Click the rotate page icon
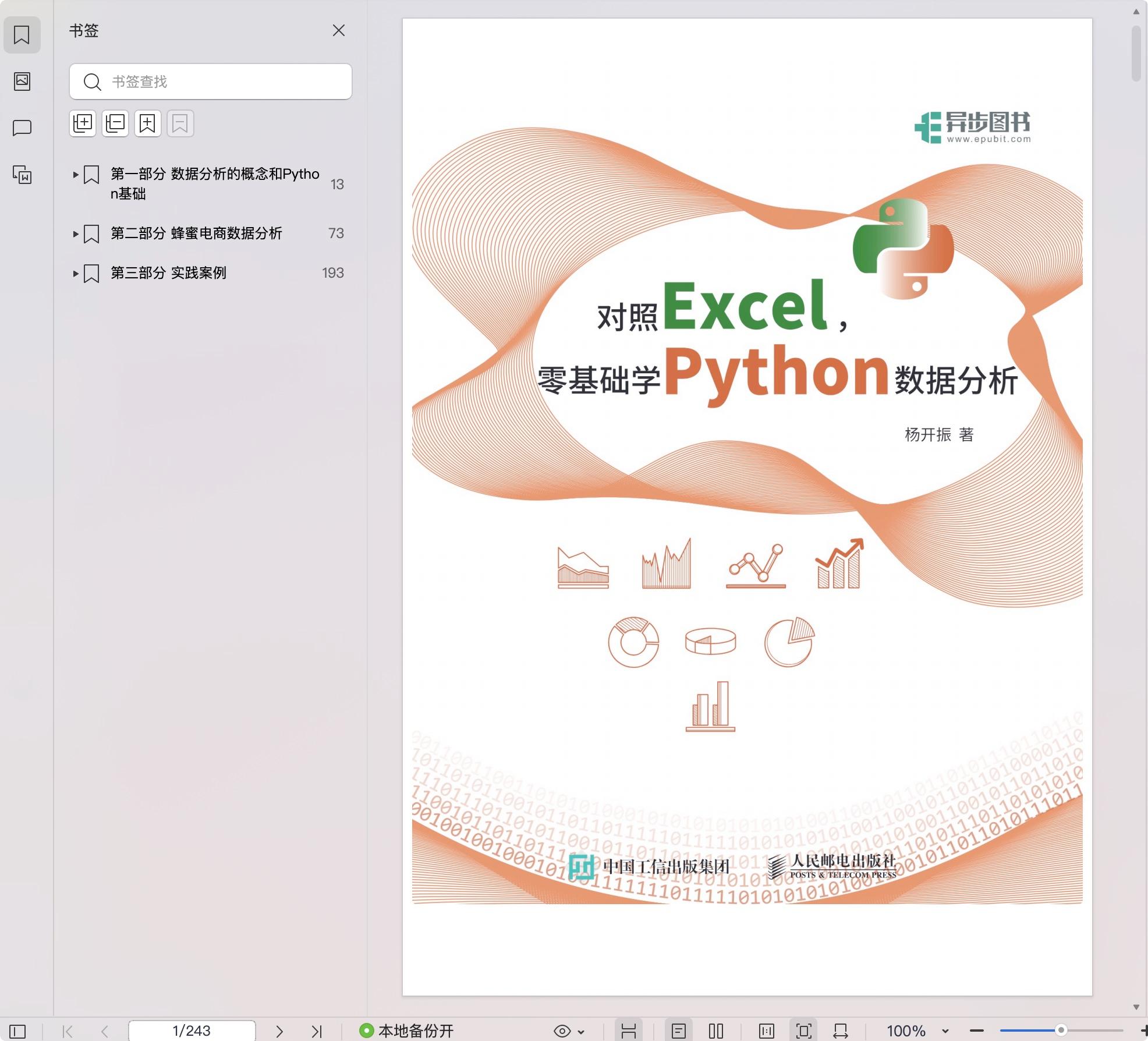This screenshot has width=1148, height=1041. (841, 1031)
